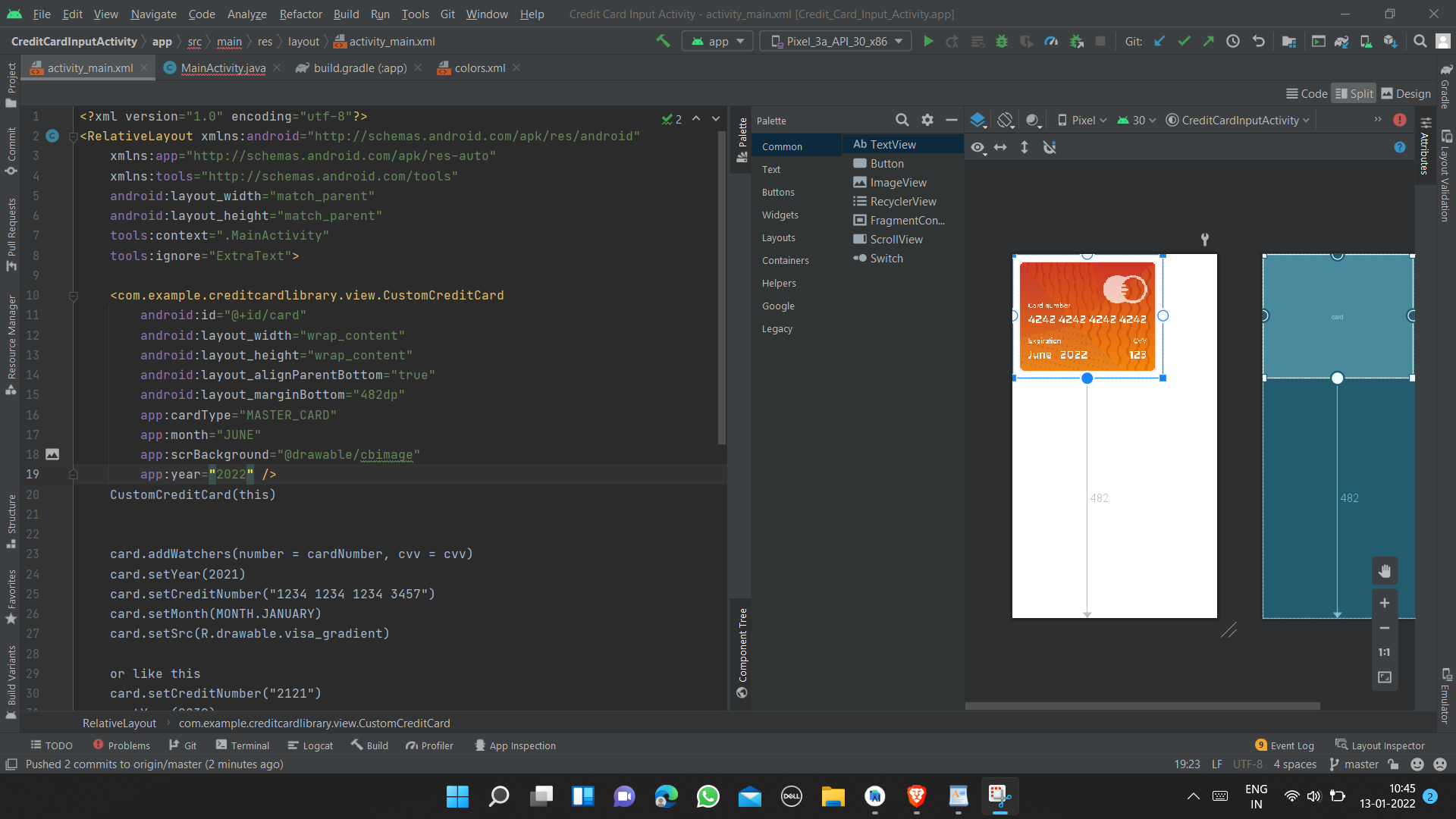The height and width of the screenshot is (819, 1456).
Task: Show layout errors via the red warning badge
Action: (x=1400, y=120)
